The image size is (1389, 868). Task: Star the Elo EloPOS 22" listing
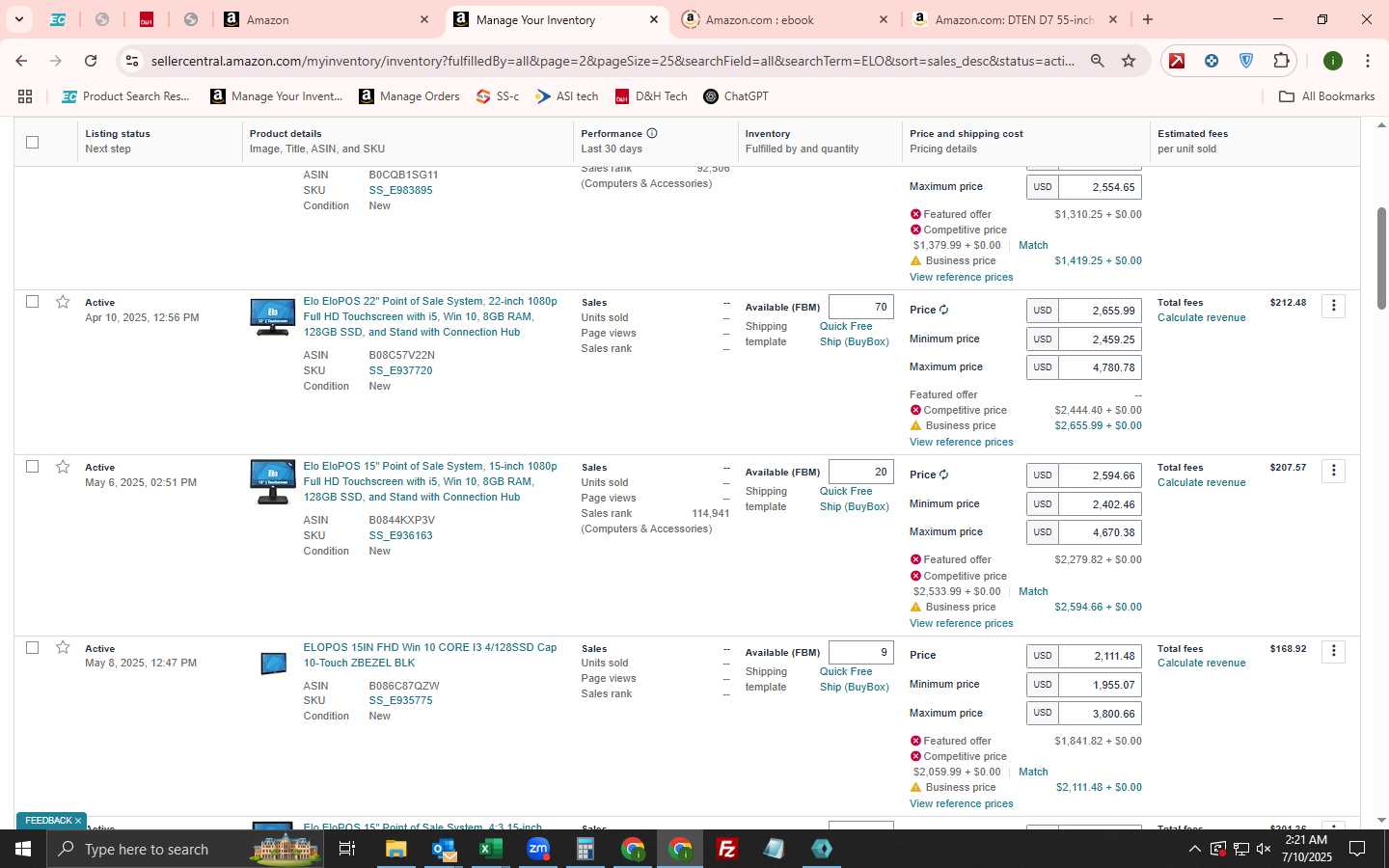point(63,302)
